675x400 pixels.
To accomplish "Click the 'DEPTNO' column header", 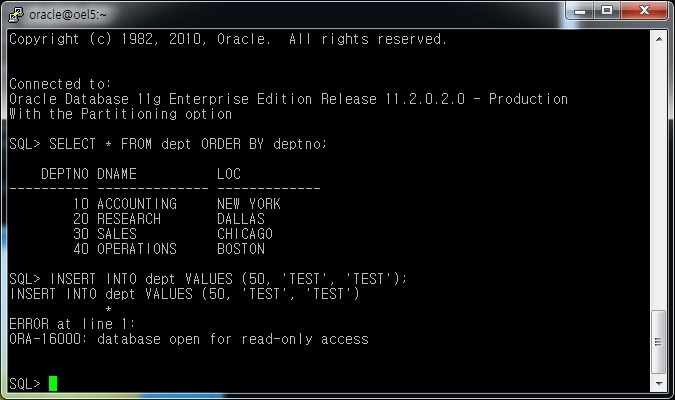I will (x=65, y=174).
